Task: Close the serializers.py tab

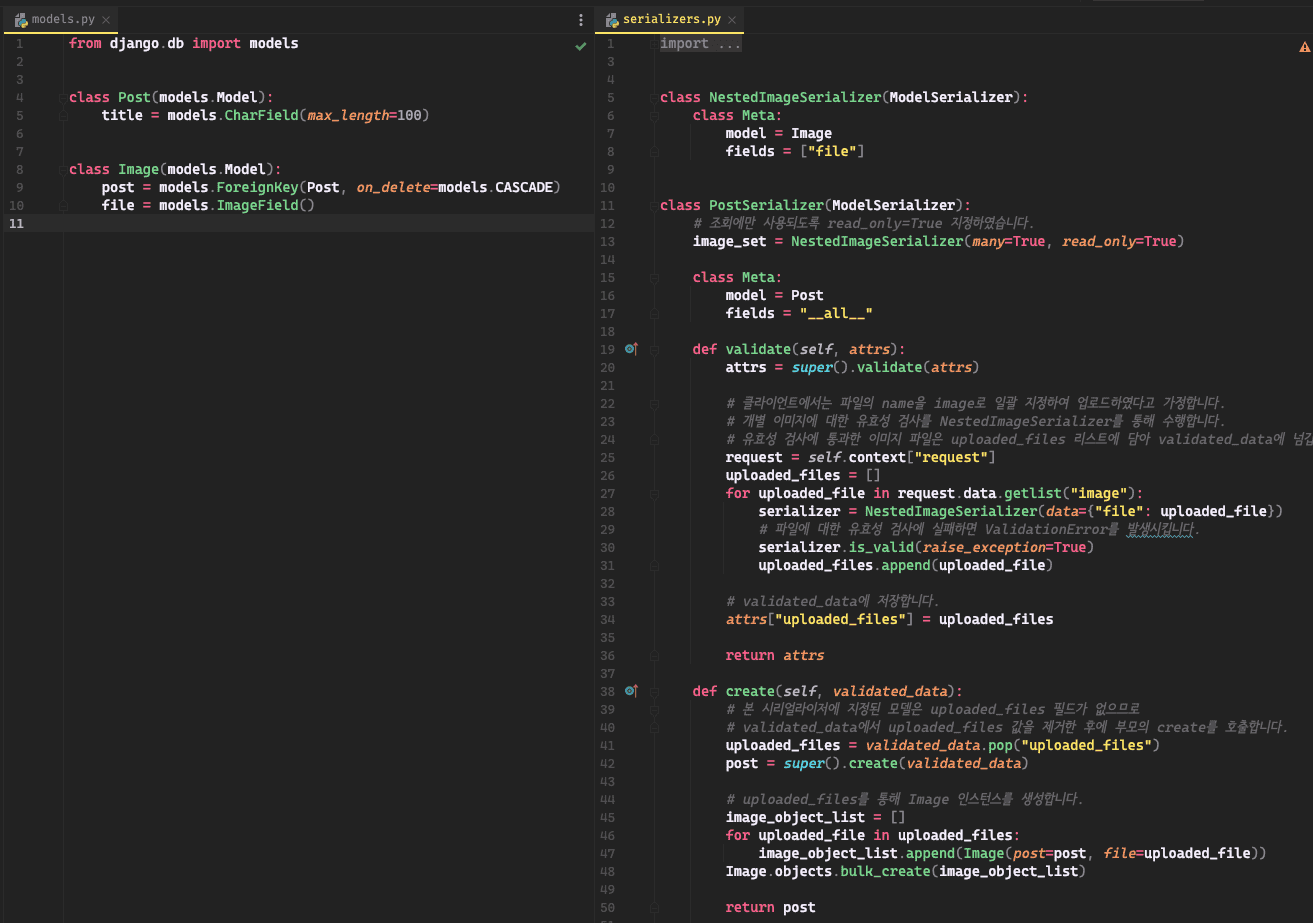Action: coord(732,20)
